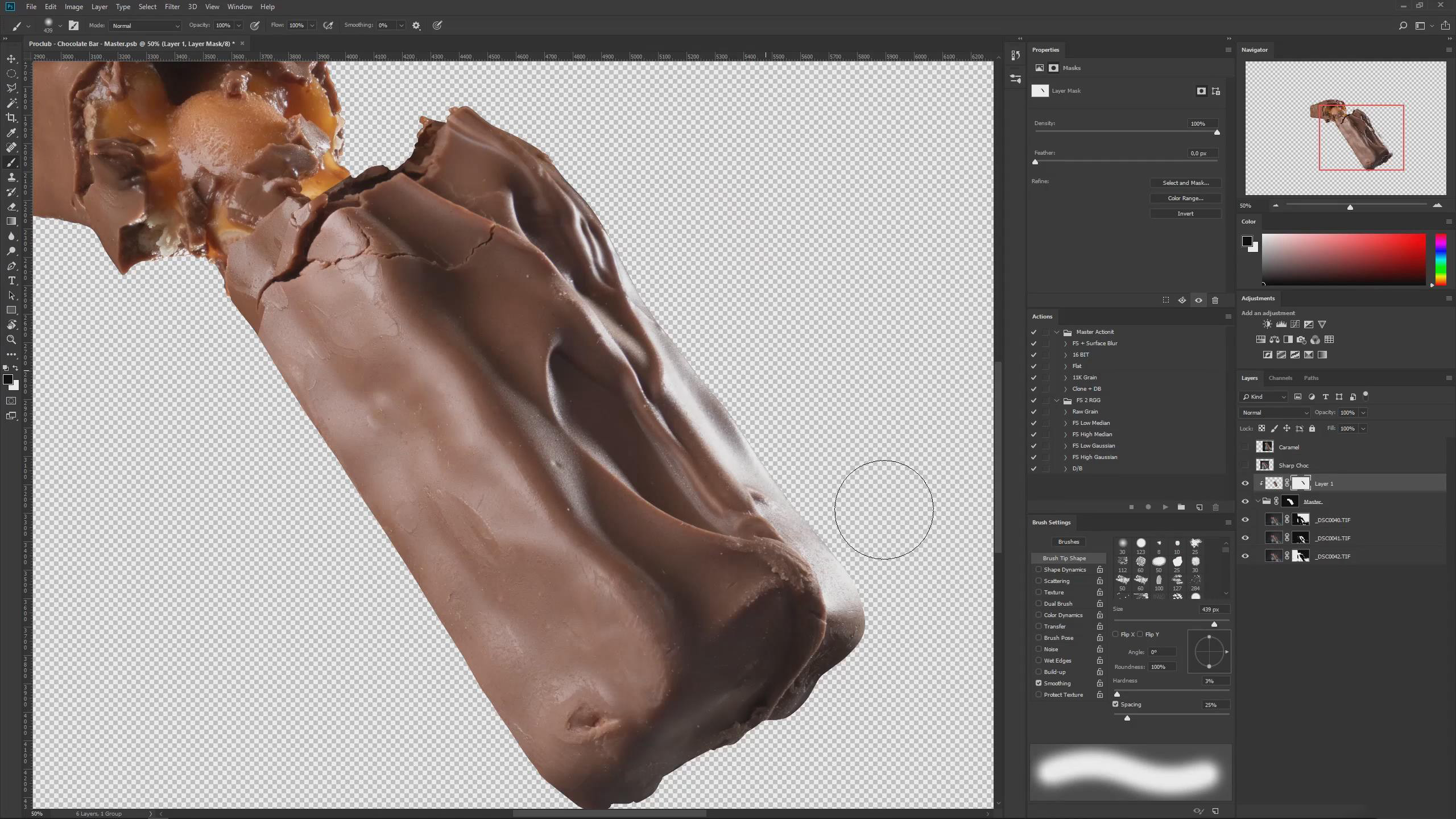Open the Filter menu
Screen dimensions: 1456x819
click(172, 7)
